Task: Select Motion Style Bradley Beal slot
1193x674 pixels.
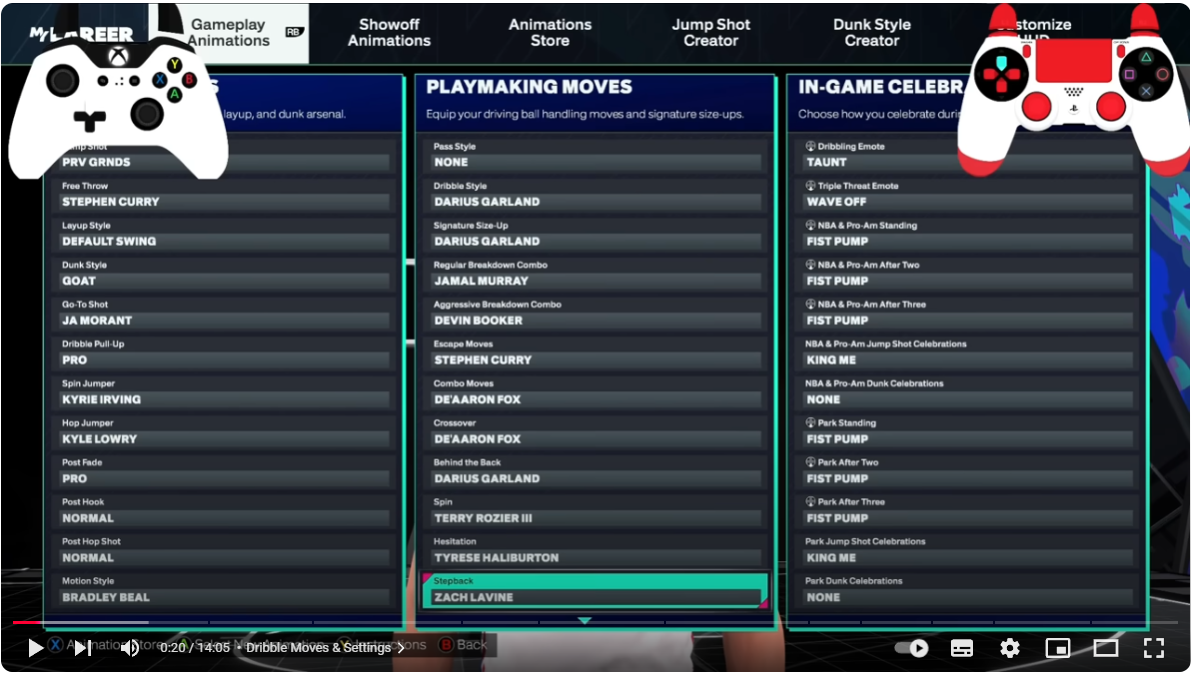Action: (223, 590)
